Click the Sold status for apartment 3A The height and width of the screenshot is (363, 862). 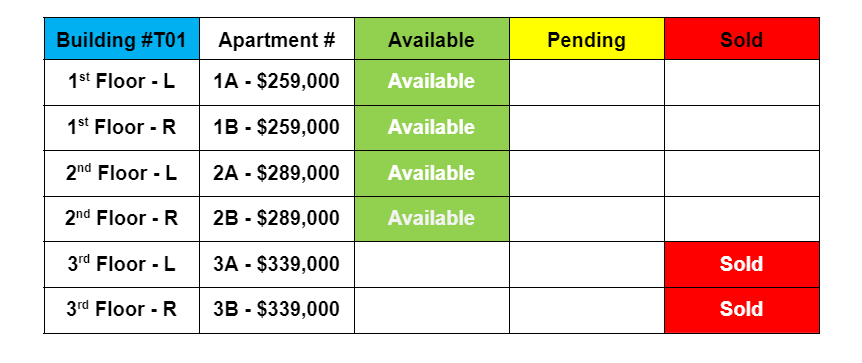click(x=742, y=264)
